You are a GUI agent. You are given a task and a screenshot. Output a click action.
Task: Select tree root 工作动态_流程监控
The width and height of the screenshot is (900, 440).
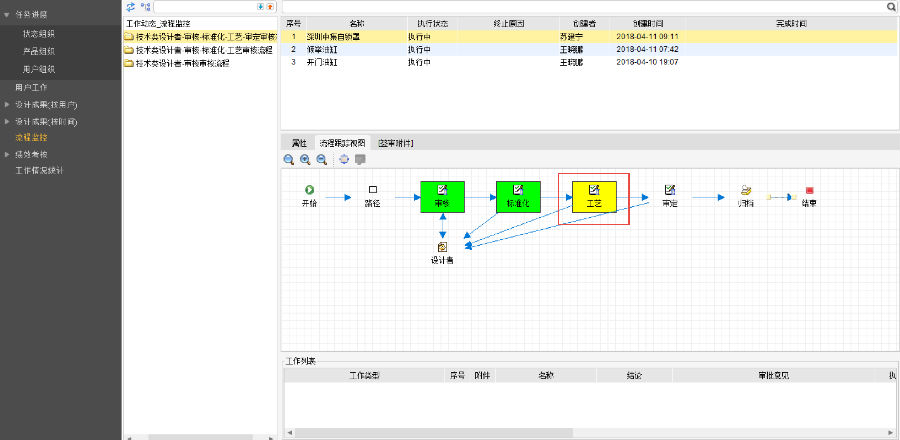(158, 24)
